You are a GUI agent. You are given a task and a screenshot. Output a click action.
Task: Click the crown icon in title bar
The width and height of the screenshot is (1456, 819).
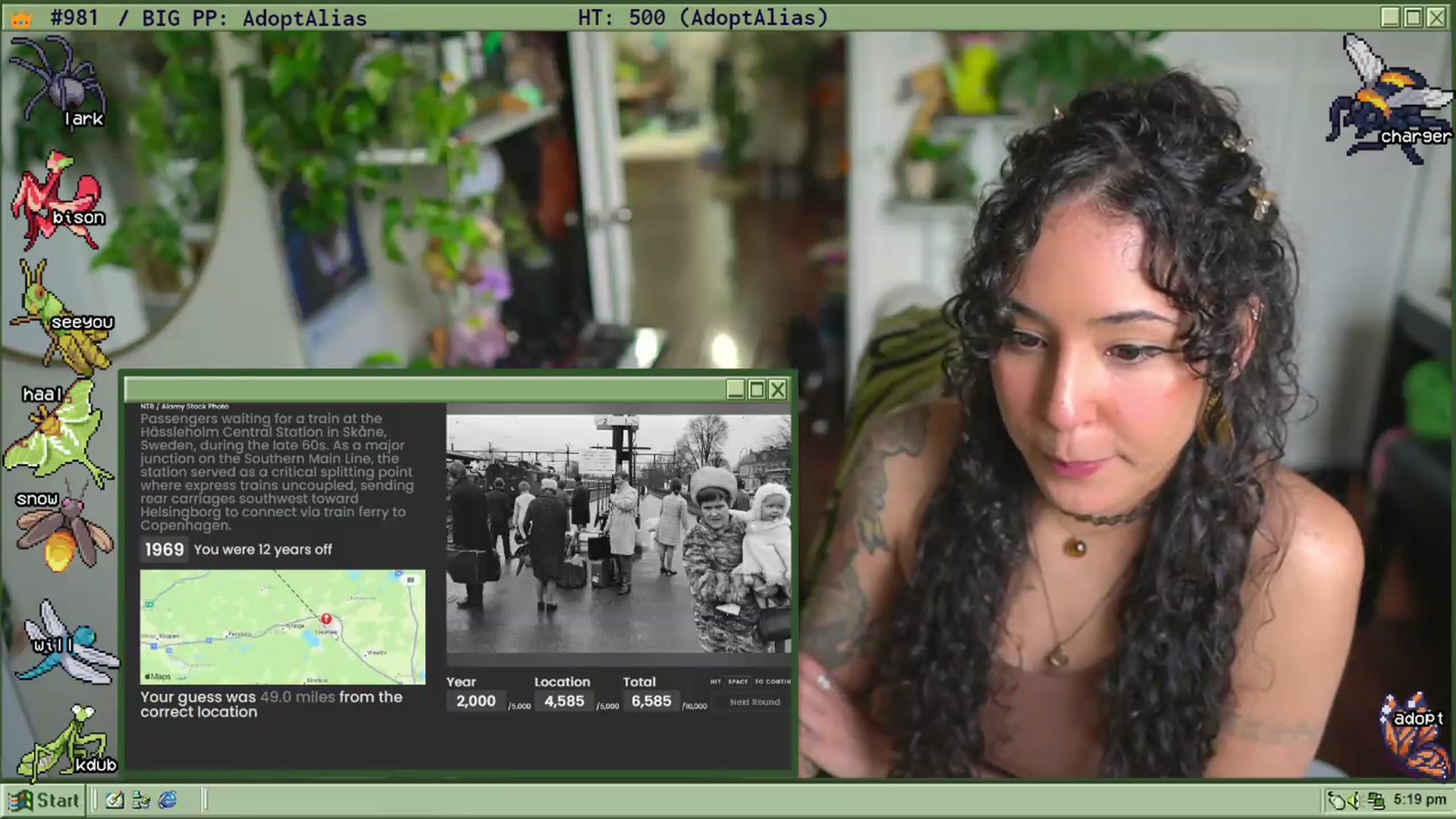(x=21, y=18)
